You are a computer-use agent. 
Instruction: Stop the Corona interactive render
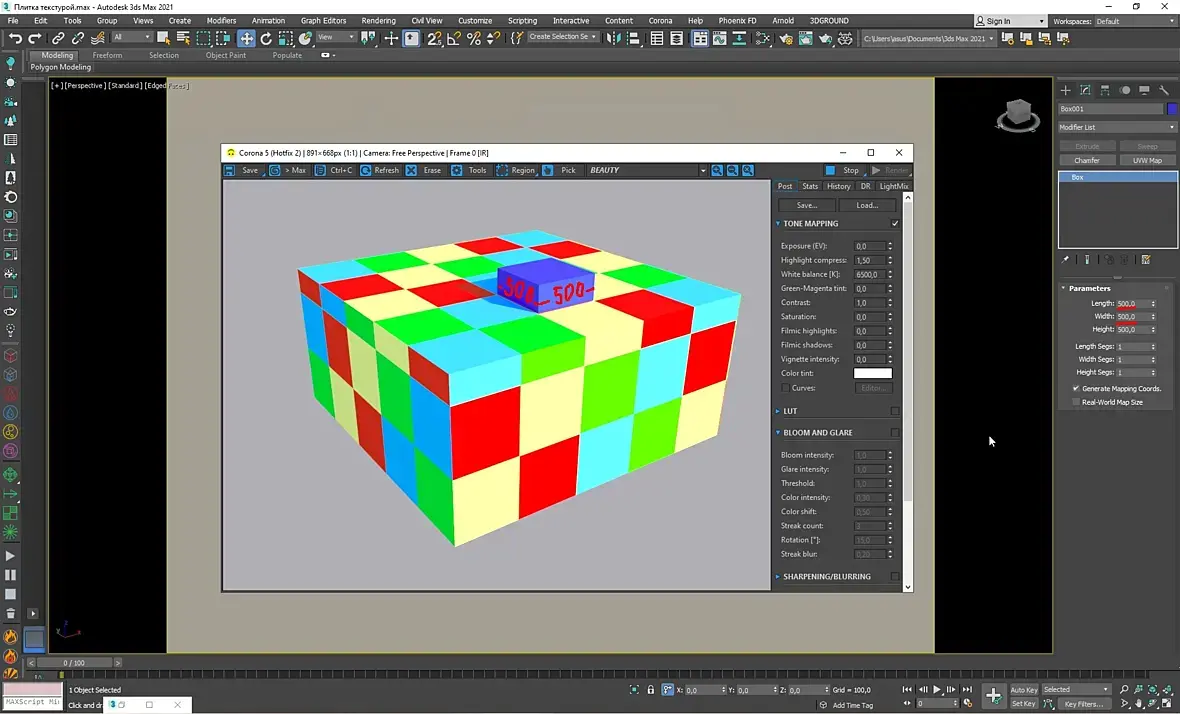pyautogui.click(x=842, y=170)
